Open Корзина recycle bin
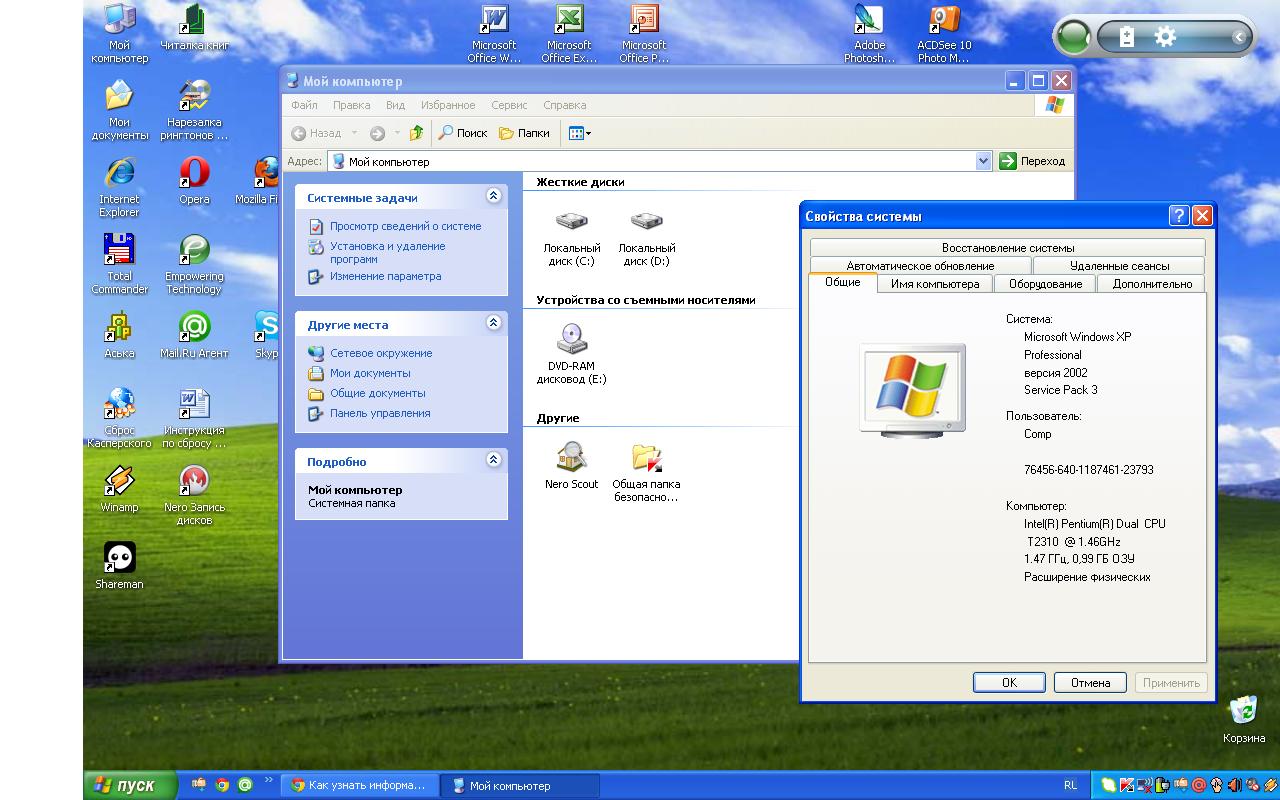1280x800 pixels. click(x=1243, y=720)
